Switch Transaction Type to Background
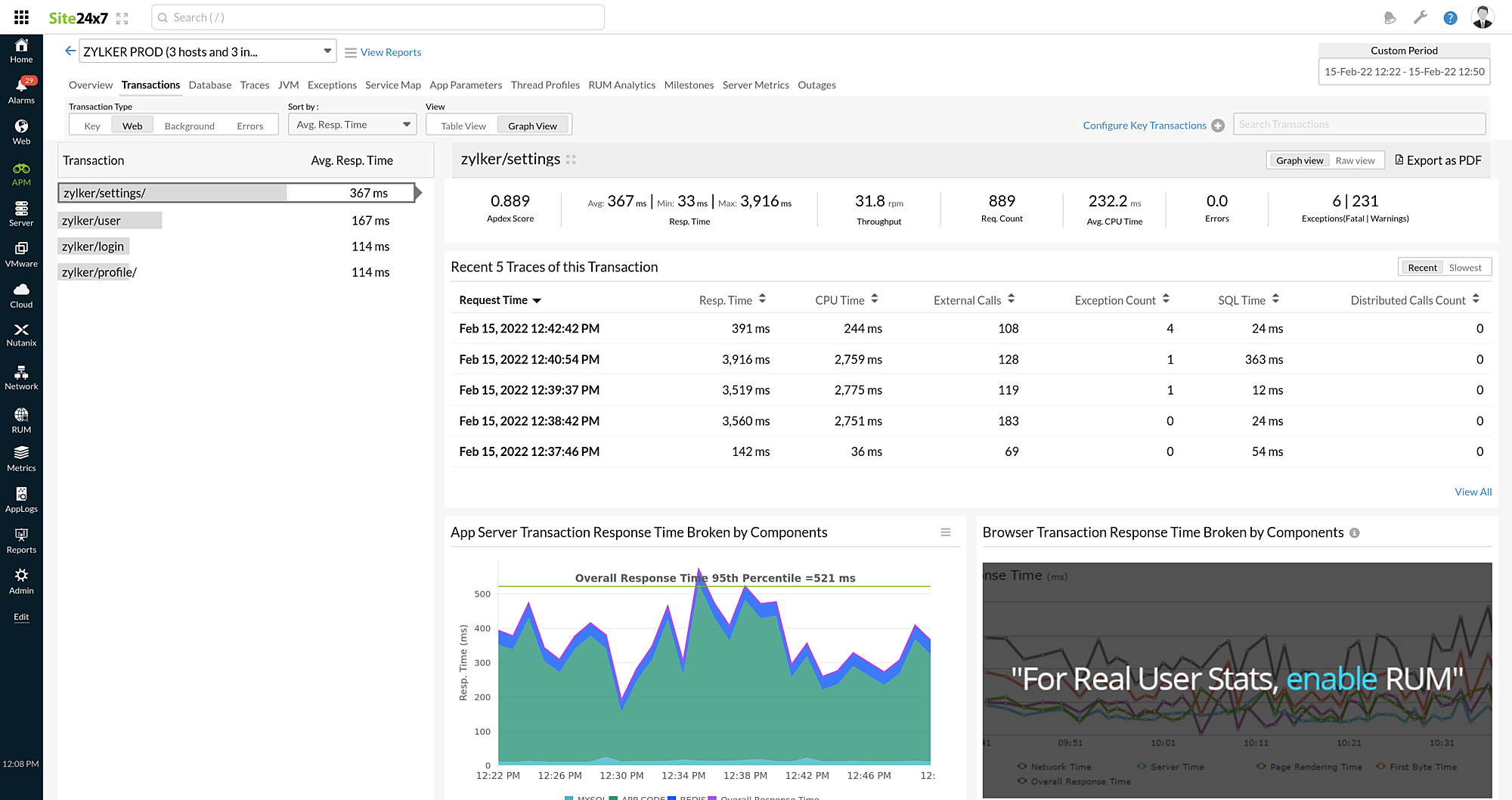The image size is (1512, 800). 188,126
